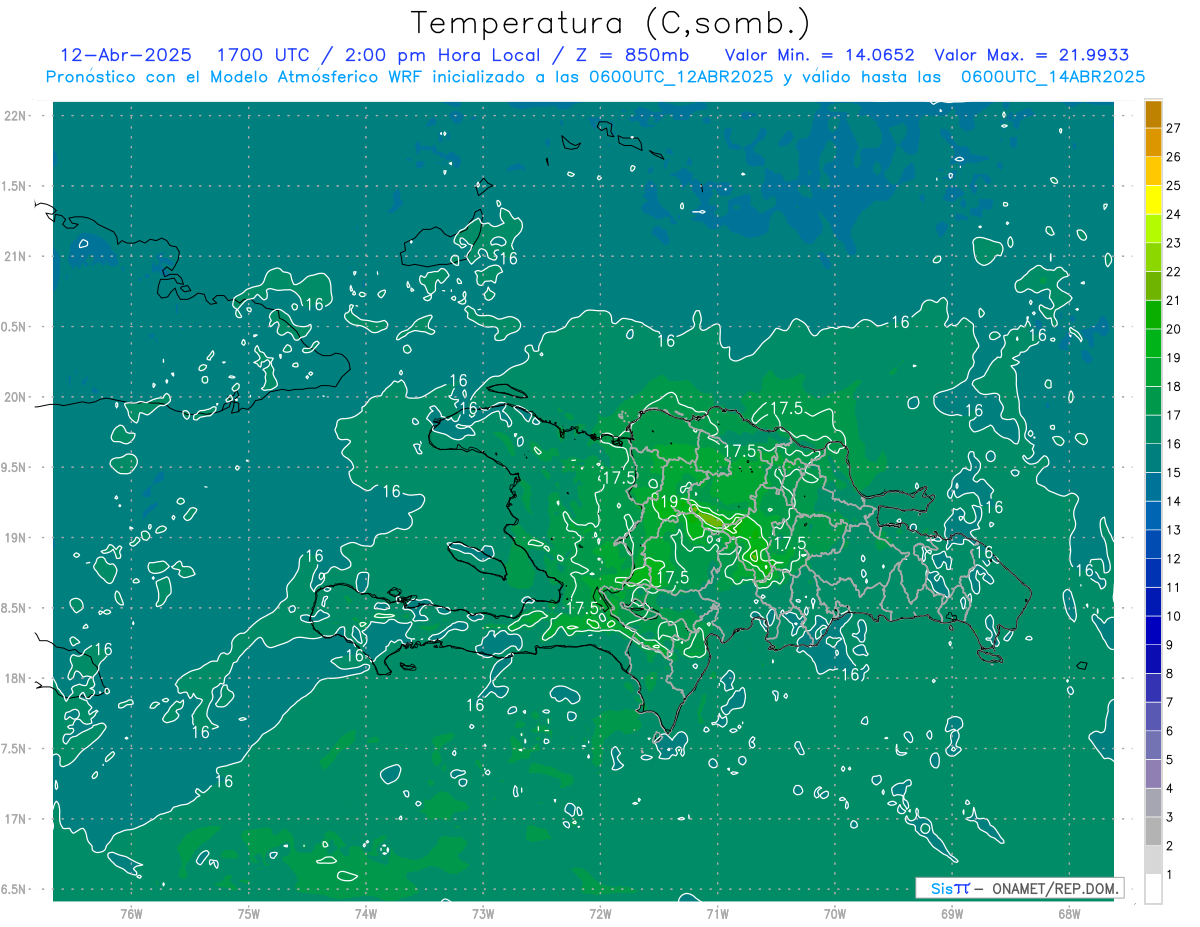Image resolution: width=1200 pixels, height=927 pixels.
Task: Click legend value 20 on color bar
Action: (x=1174, y=329)
